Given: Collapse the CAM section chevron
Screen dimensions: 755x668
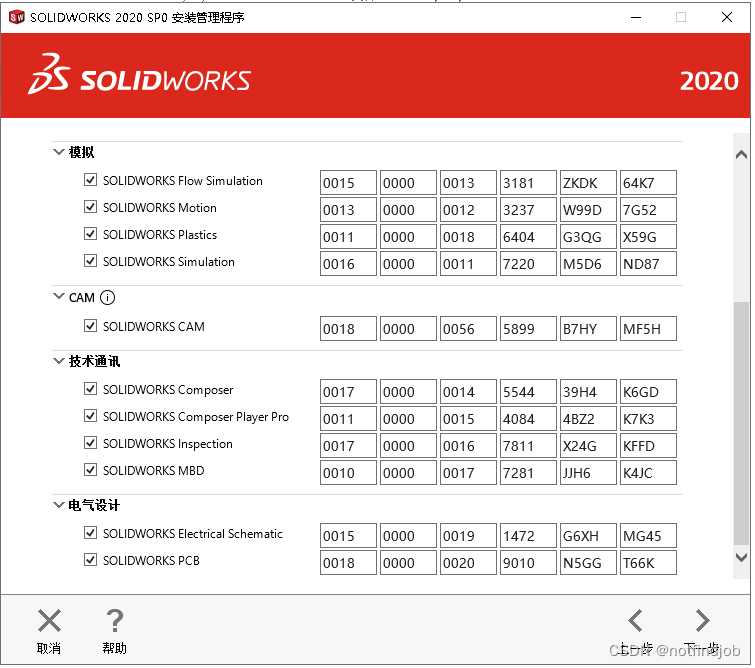Looking at the screenshot, I should [x=58, y=297].
